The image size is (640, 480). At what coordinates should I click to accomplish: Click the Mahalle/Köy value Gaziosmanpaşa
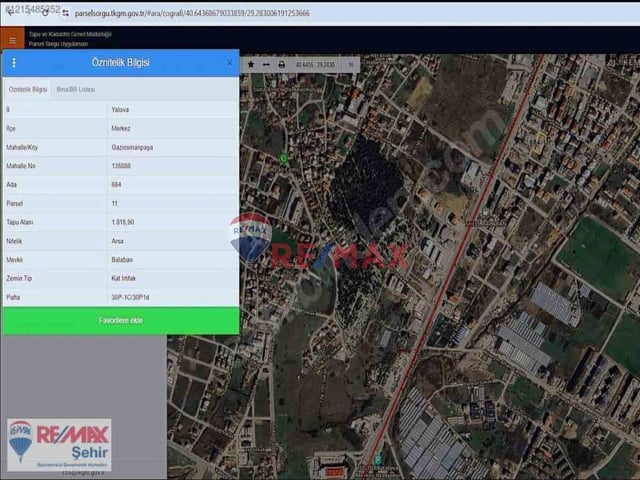[132, 147]
